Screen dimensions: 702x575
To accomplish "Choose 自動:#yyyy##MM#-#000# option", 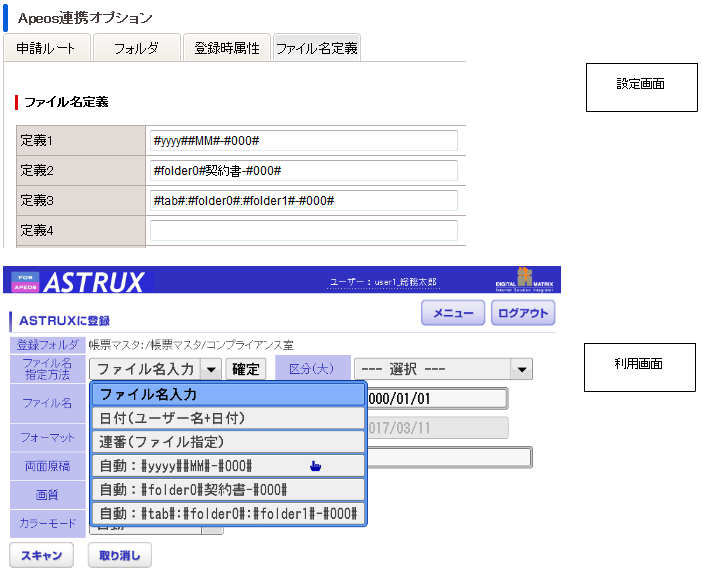I will pyautogui.click(x=228, y=466).
